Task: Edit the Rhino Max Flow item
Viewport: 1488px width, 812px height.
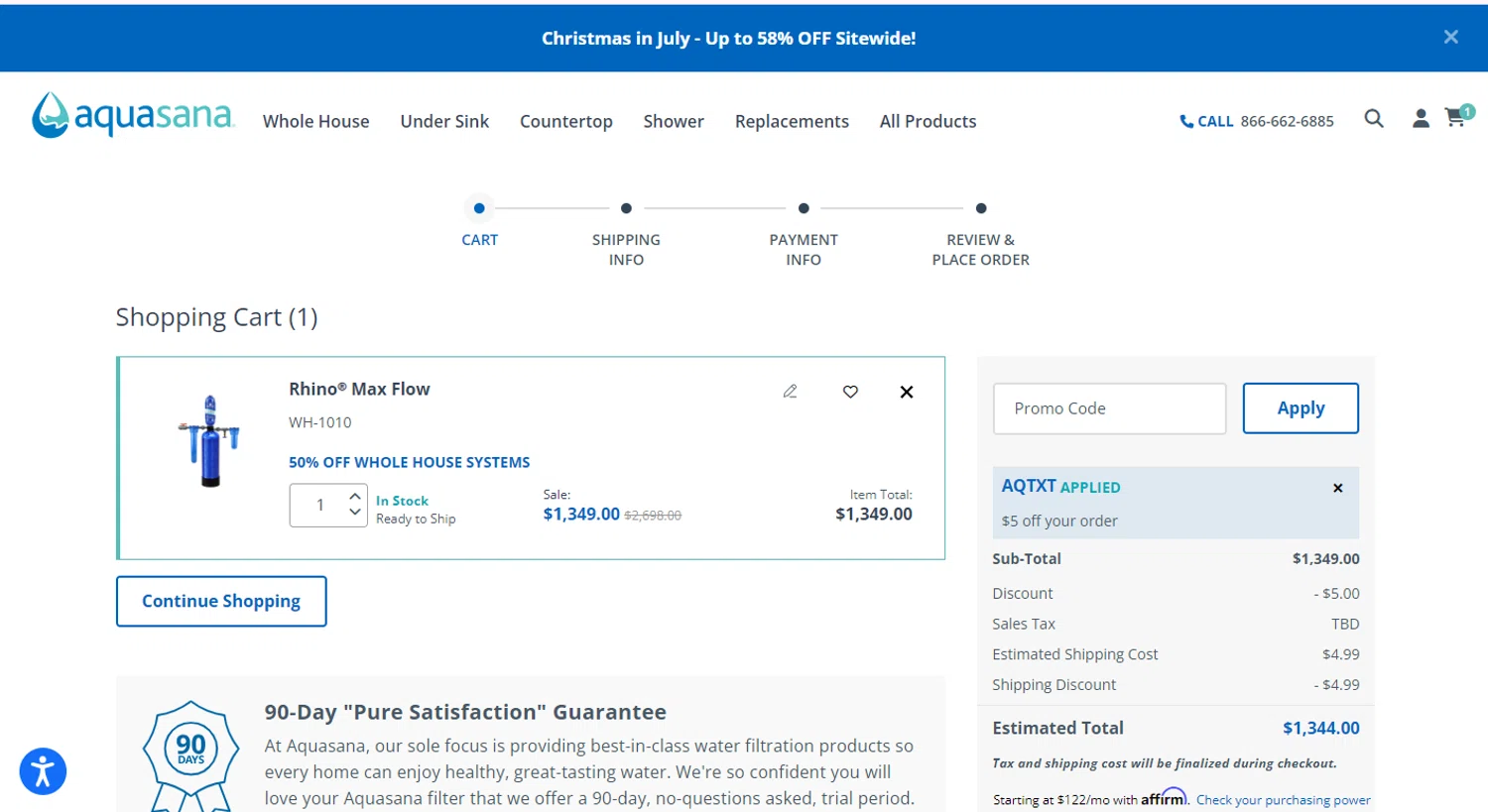Action: coord(790,392)
